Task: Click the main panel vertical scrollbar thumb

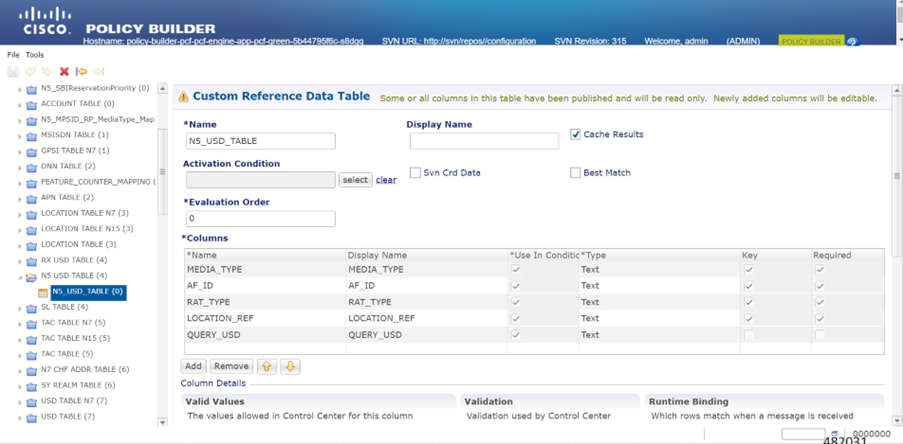Action: coord(896,176)
